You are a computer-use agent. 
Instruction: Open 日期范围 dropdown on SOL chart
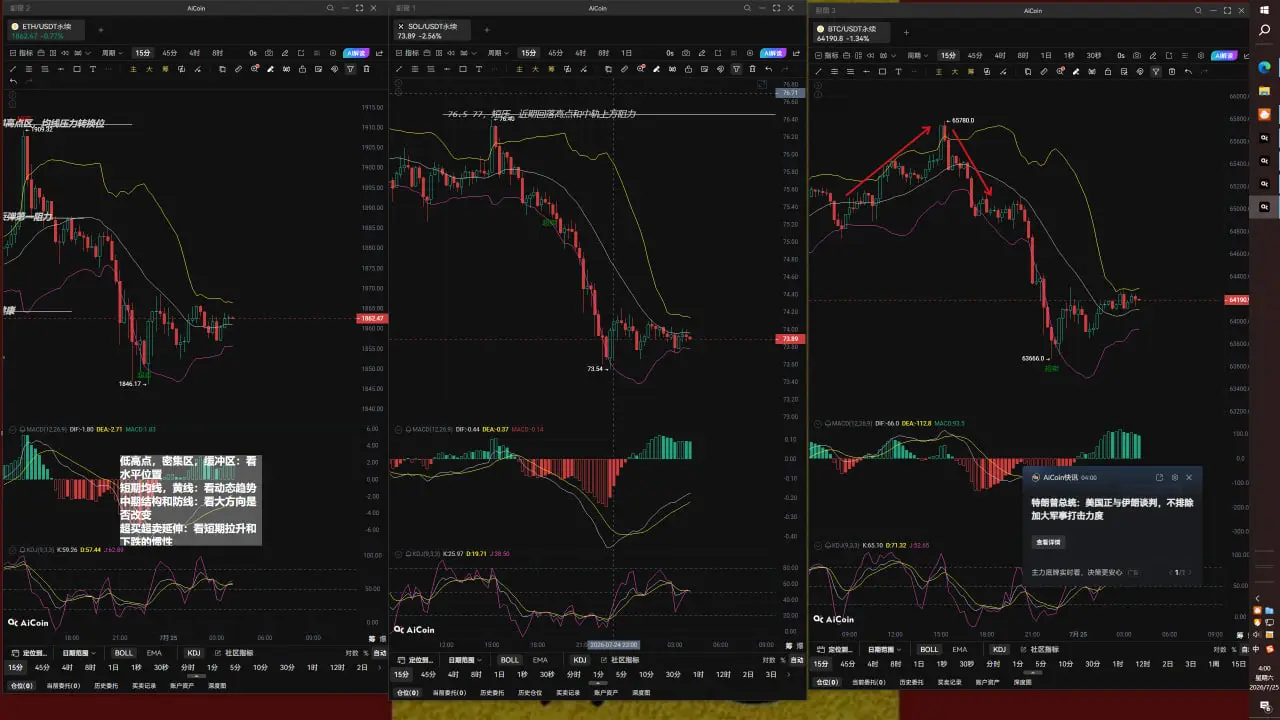[x=464, y=660]
